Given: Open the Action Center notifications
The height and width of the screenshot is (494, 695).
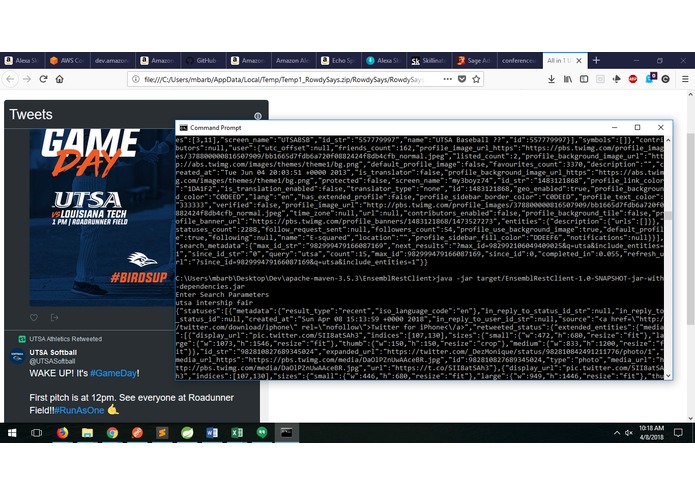Looking at the screenshot, I should point(678,432).
